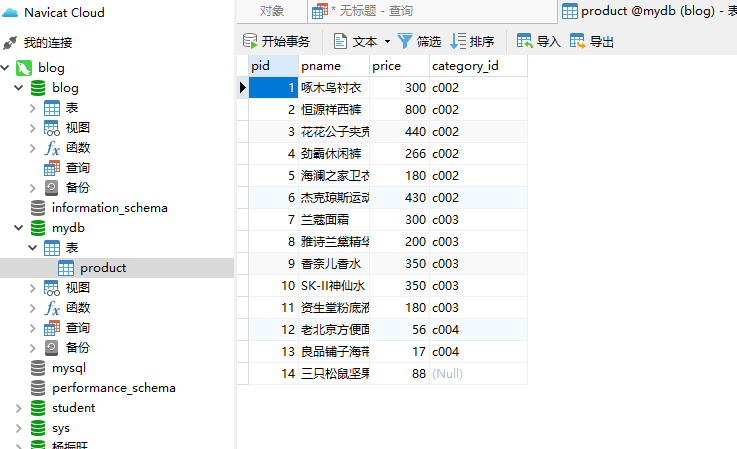Click the Filter (筛选) funnel icon
This screenshot has width=737, height=449.
(405, 41)
